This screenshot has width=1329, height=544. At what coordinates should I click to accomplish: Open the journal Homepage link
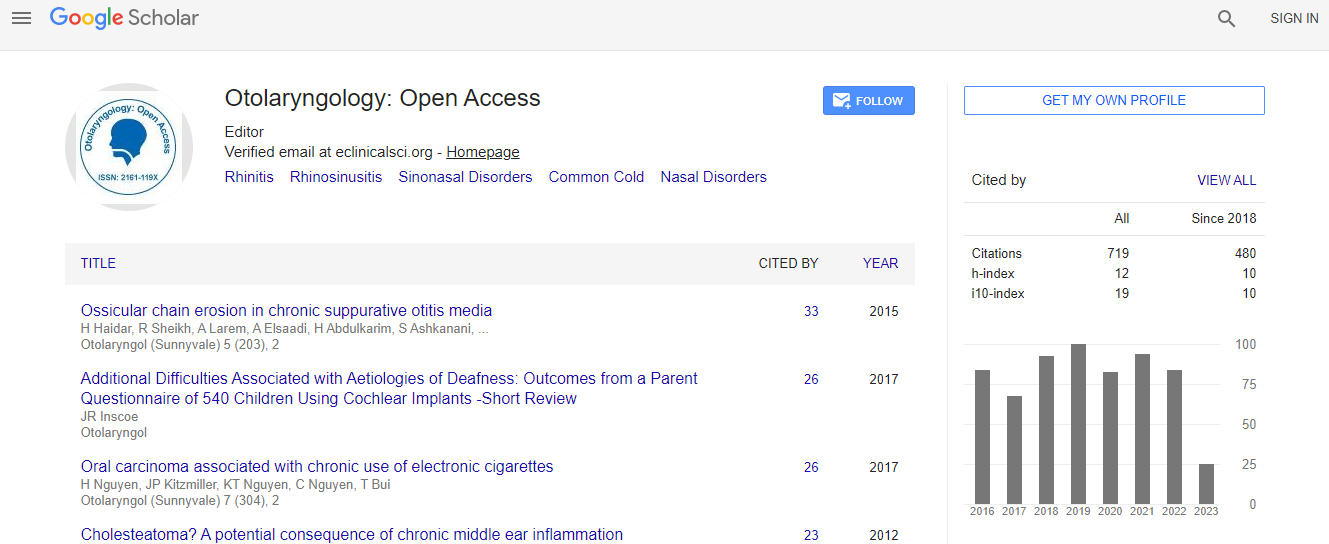point(482,152)
